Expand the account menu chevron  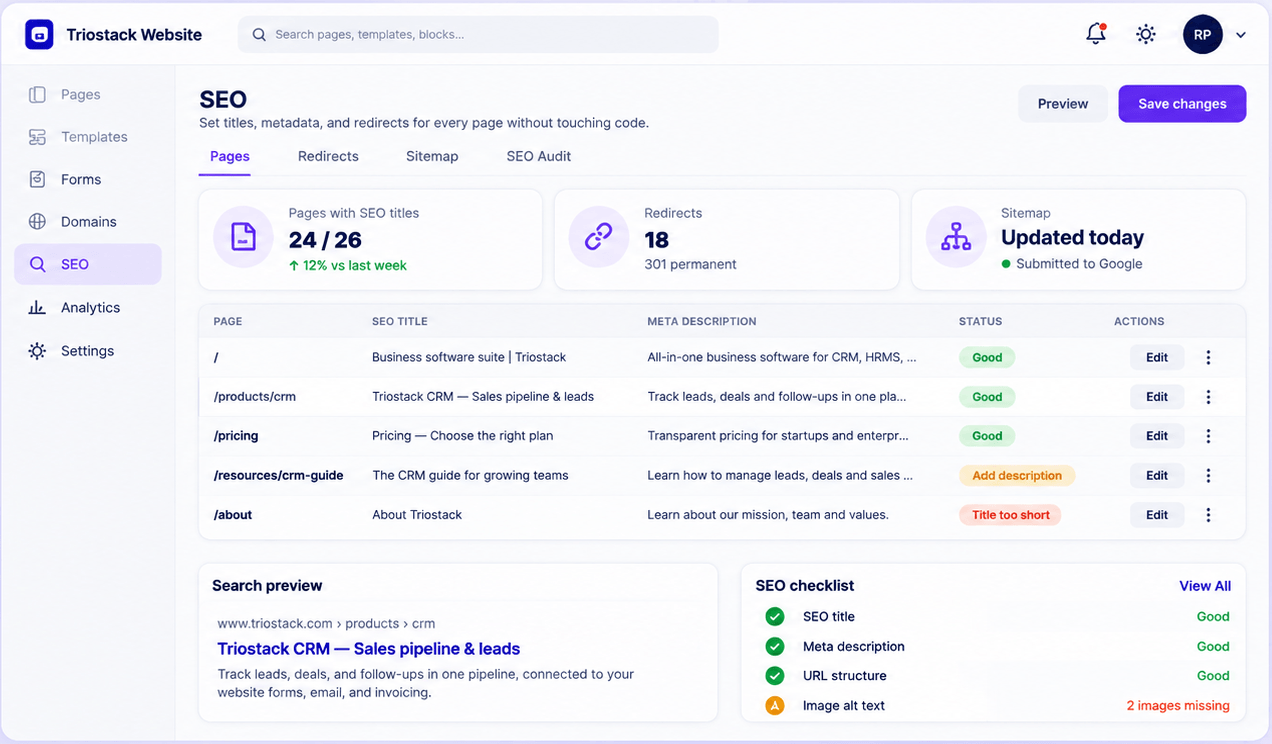(x=1241, y=35)
